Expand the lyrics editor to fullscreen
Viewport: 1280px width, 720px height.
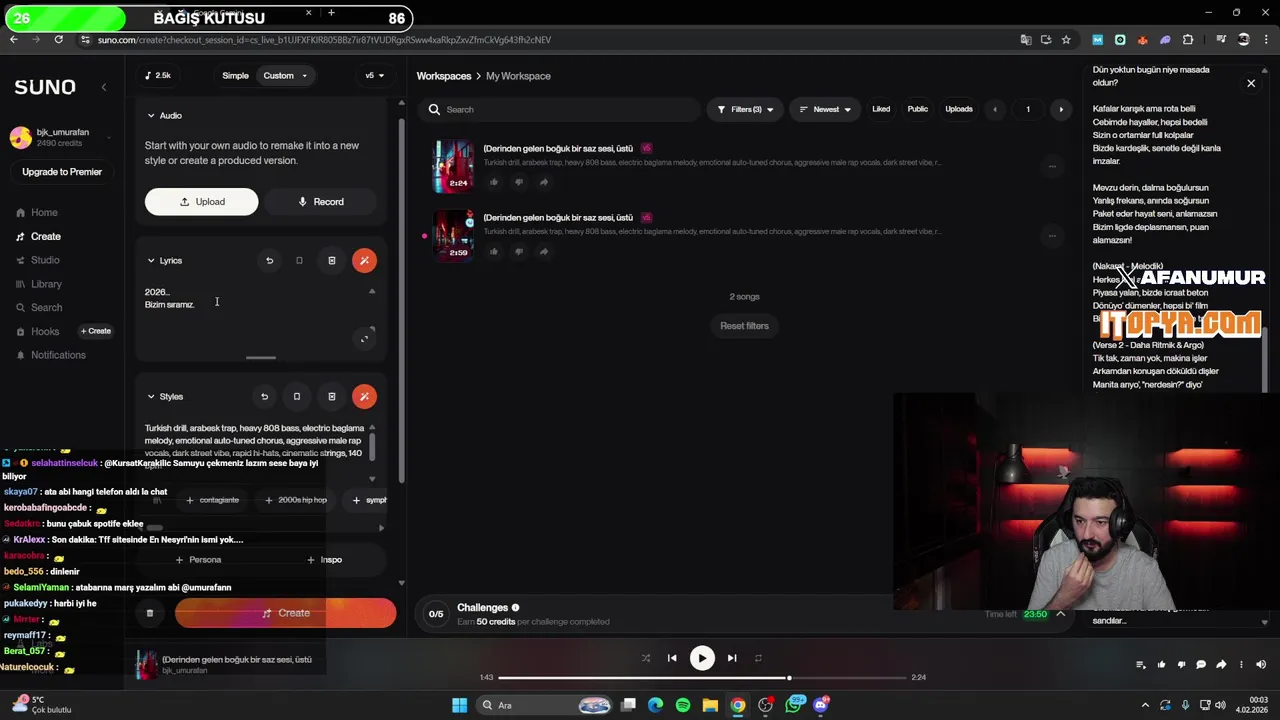(364, 338)
